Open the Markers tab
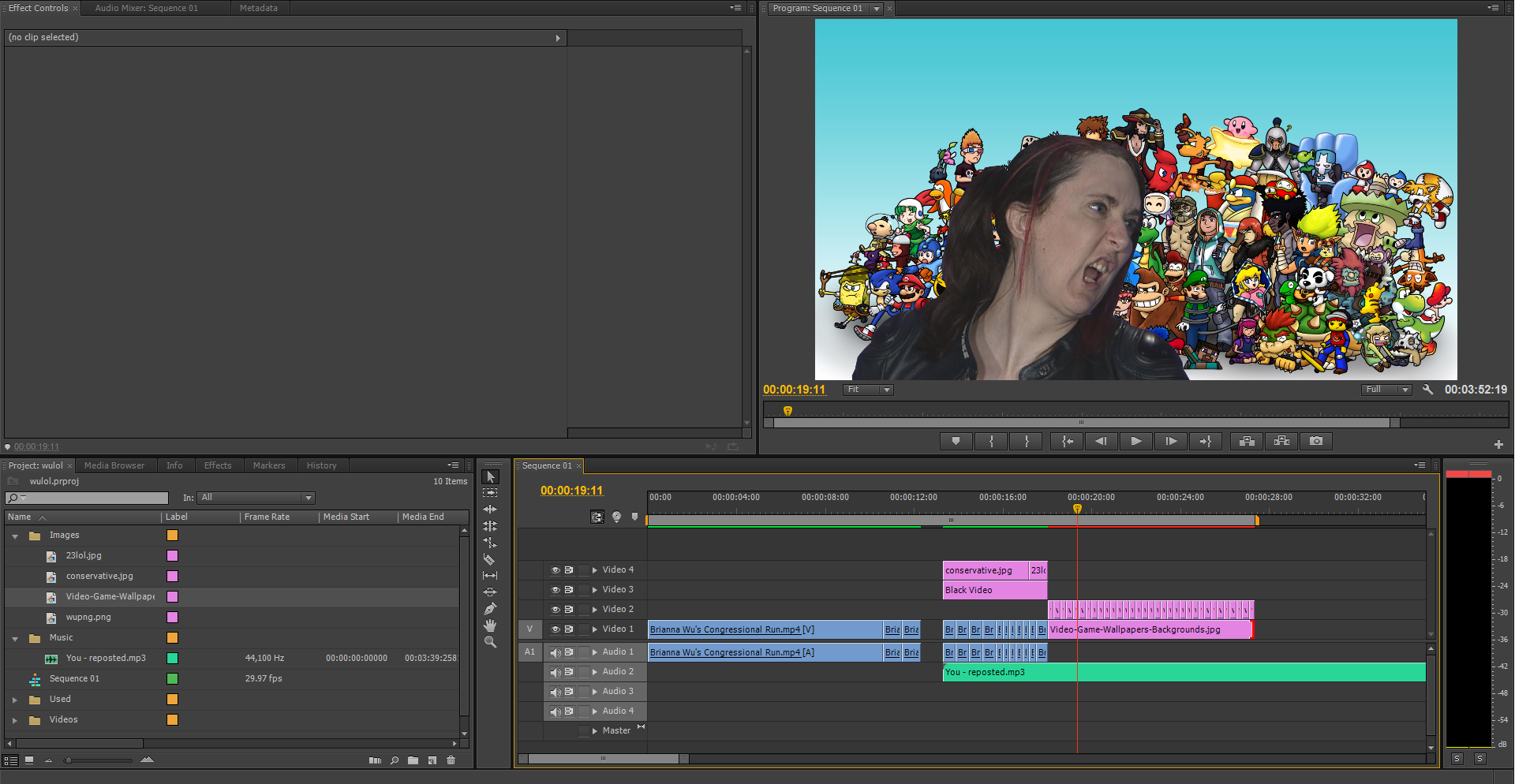 pyautogui.click(x=269, y=465)
